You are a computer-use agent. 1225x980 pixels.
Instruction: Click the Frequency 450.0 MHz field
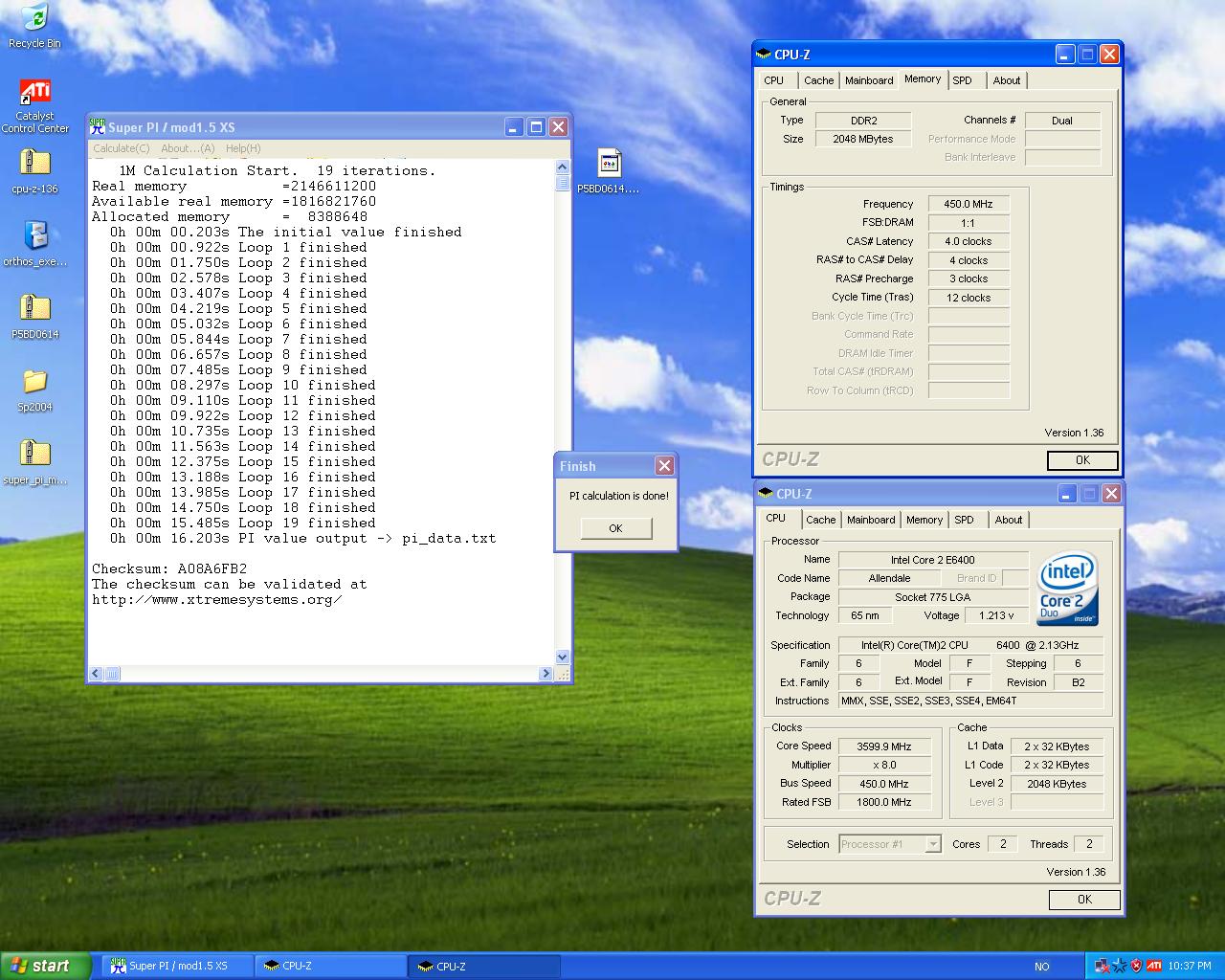[969, 204]
